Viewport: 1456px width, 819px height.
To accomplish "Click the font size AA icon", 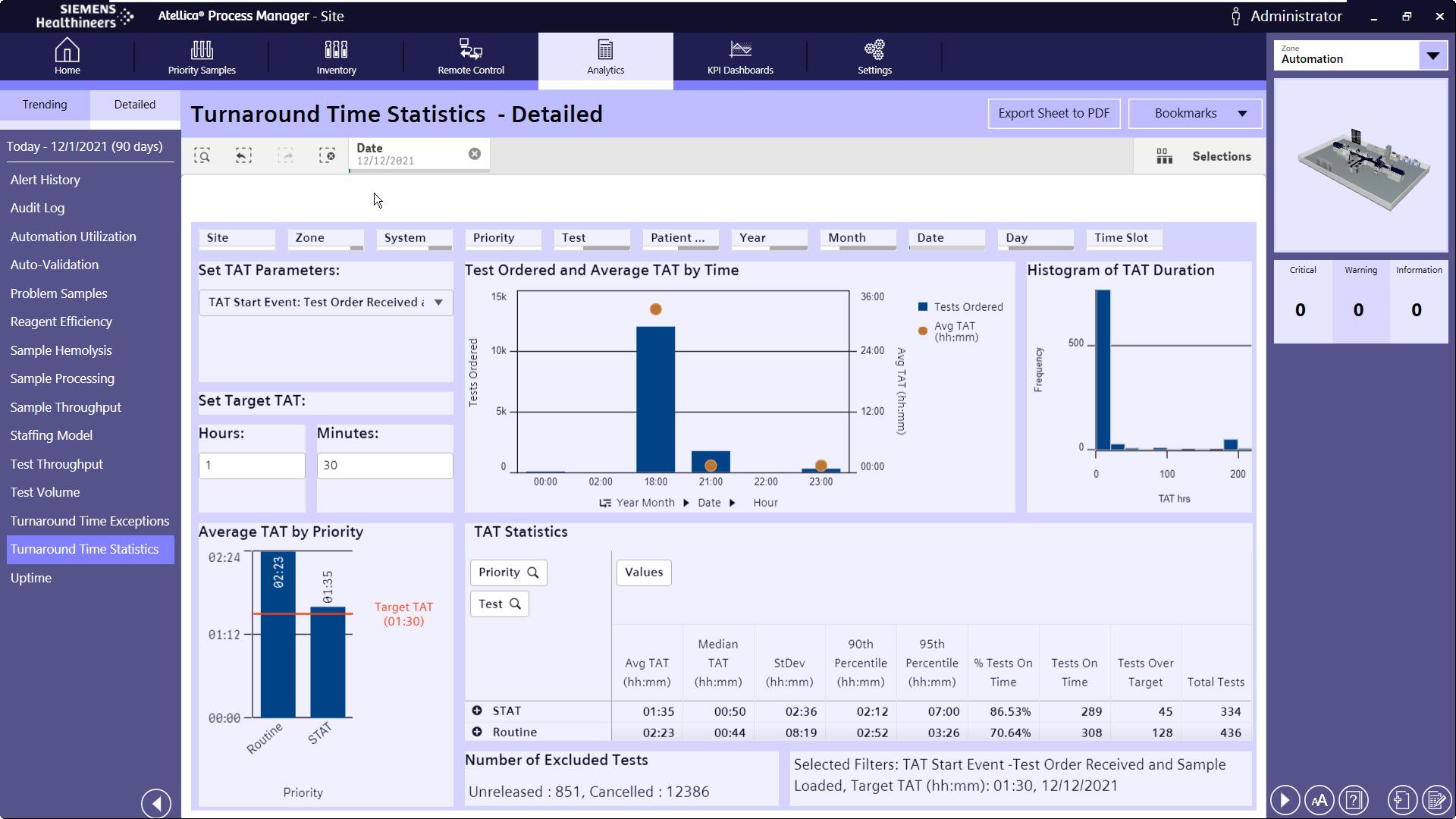I will coord(1319,800).
